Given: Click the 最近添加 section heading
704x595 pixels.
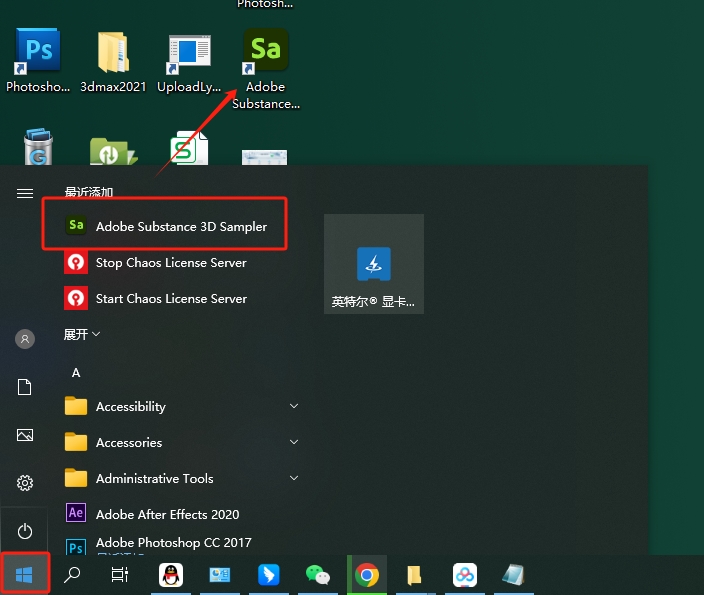Looking at the screenshot, I should pos(88,192).
